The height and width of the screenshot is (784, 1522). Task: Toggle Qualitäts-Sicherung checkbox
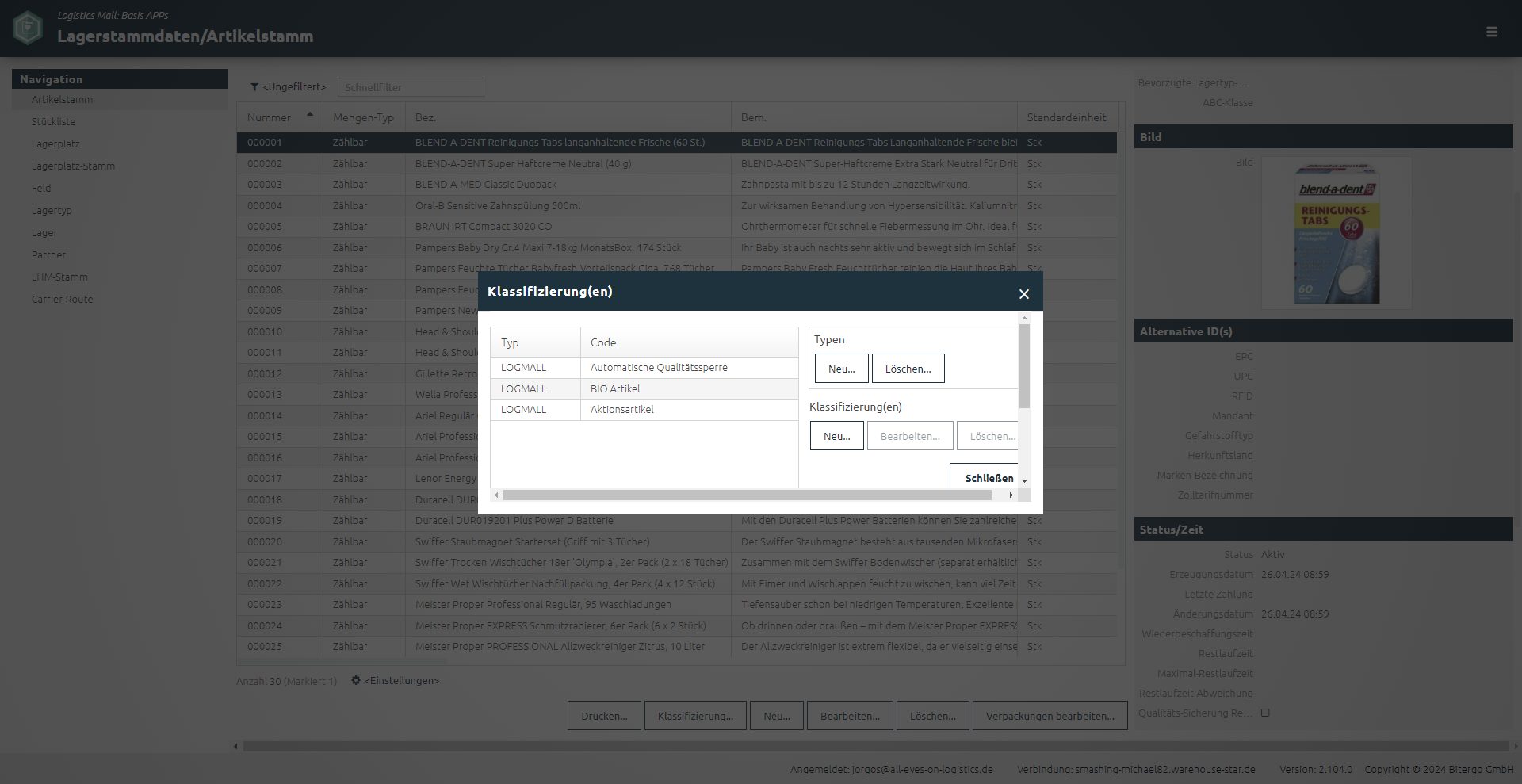(1265, 713)
